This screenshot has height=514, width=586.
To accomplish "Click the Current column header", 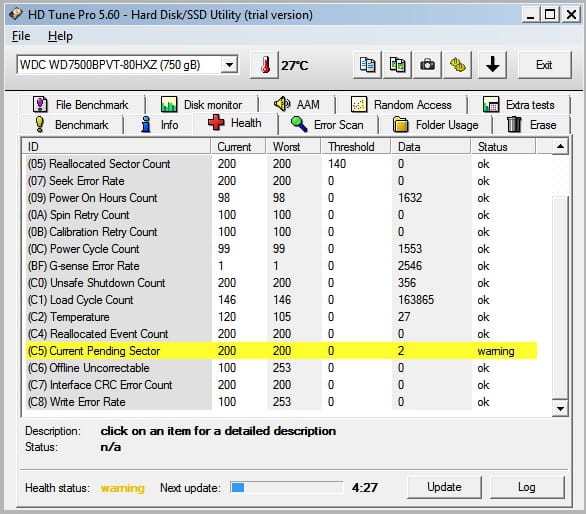I will (x=238, y=147).
